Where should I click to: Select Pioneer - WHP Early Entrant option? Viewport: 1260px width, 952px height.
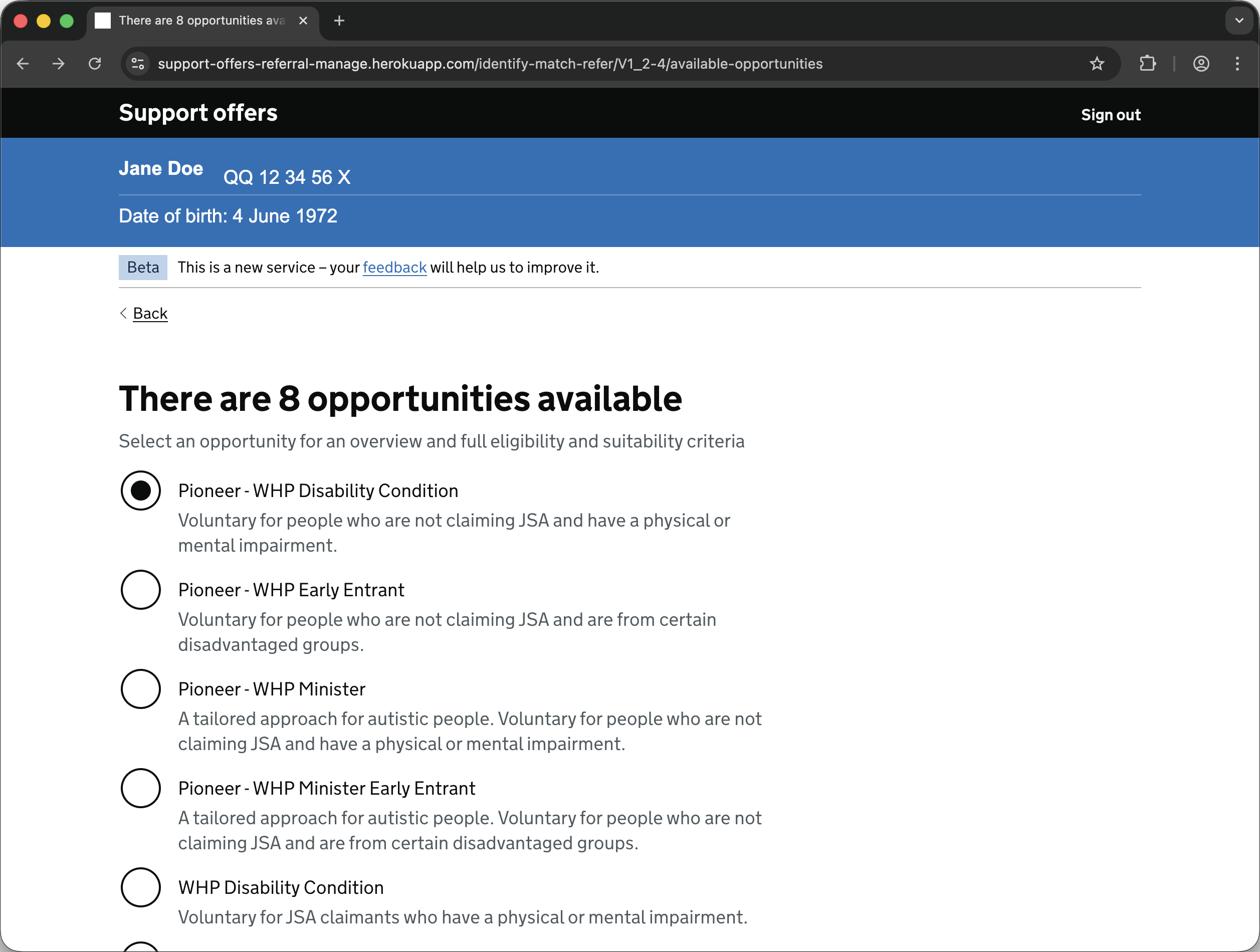pyautogui.click(x=141, y=590)
